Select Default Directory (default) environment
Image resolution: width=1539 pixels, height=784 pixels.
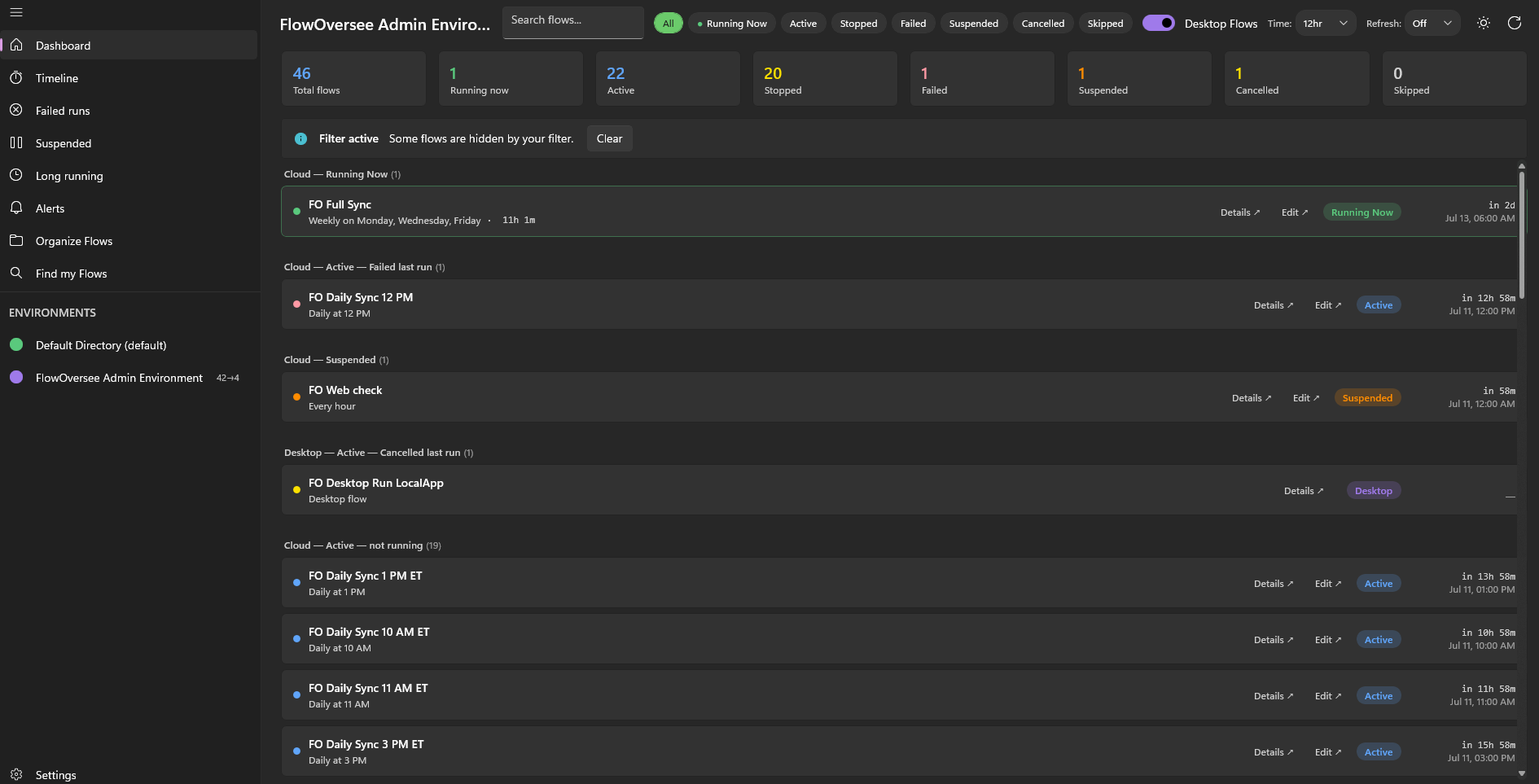[x=129, y=344]
